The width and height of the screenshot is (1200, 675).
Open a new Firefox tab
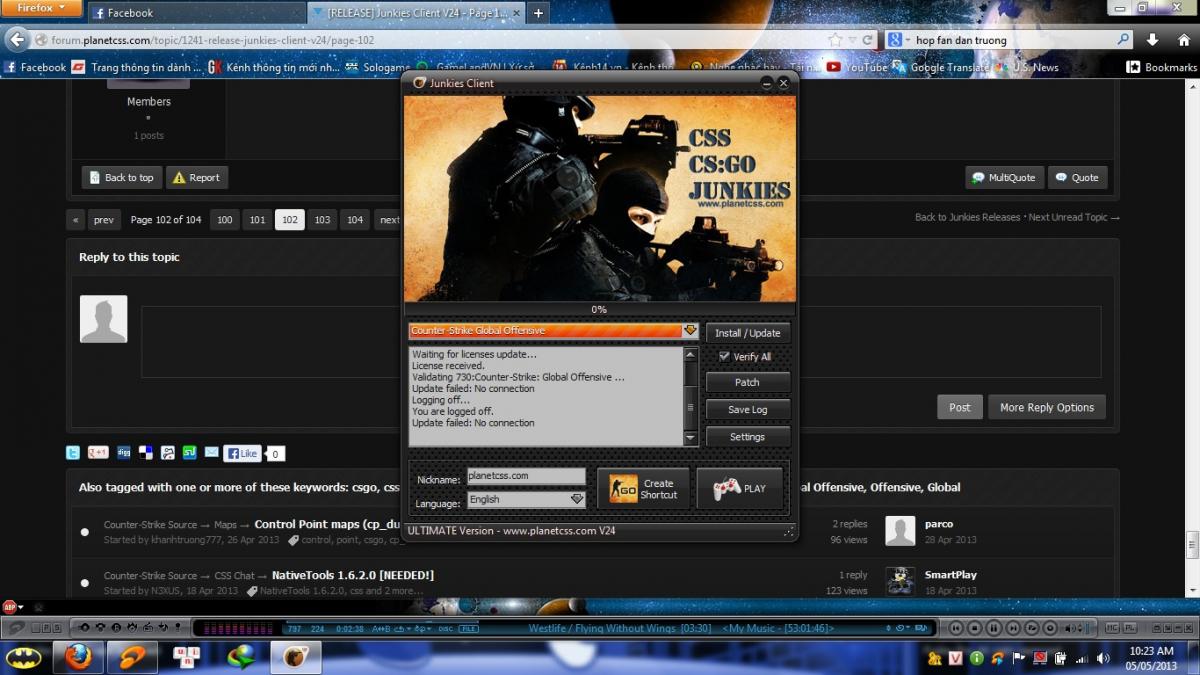coord(538,13)
